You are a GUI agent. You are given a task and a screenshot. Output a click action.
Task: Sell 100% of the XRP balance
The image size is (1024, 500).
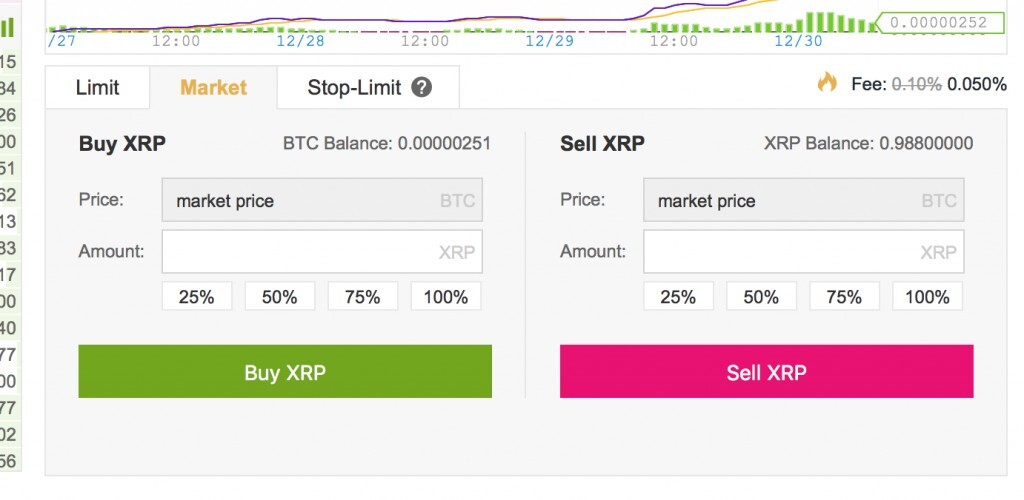[927, 296]
